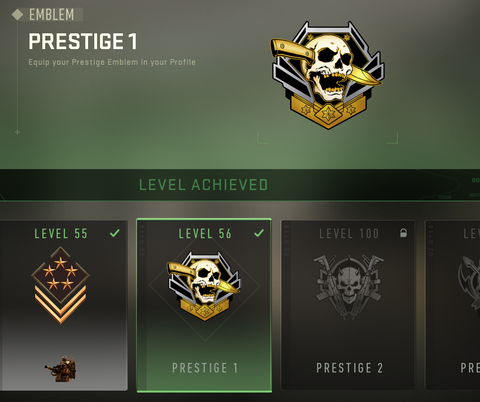Screen dimensions: 480x402
Task: Click the green checkmark on Level 55
Action: (115, 233)
